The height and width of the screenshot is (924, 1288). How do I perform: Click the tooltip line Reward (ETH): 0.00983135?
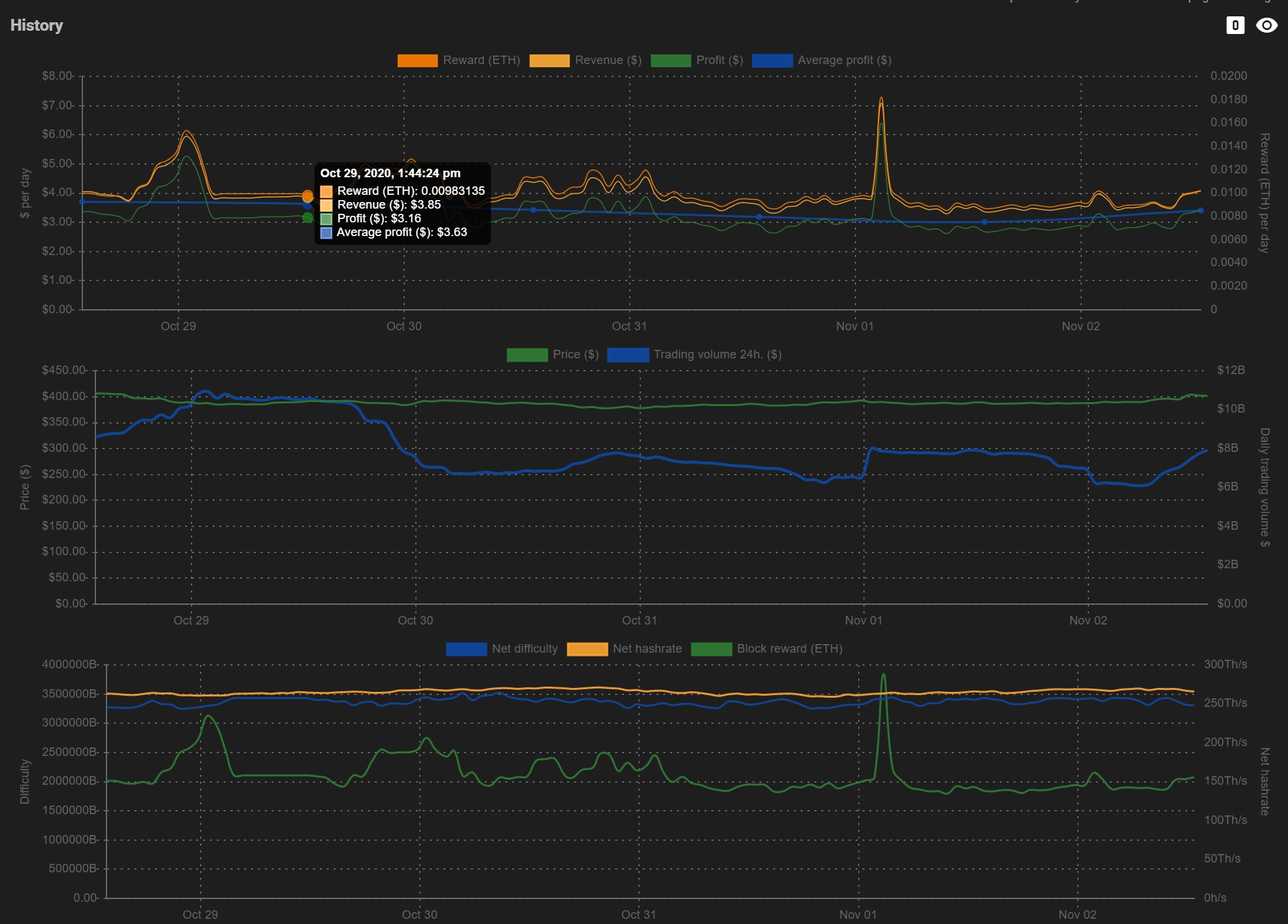(411, 191)
